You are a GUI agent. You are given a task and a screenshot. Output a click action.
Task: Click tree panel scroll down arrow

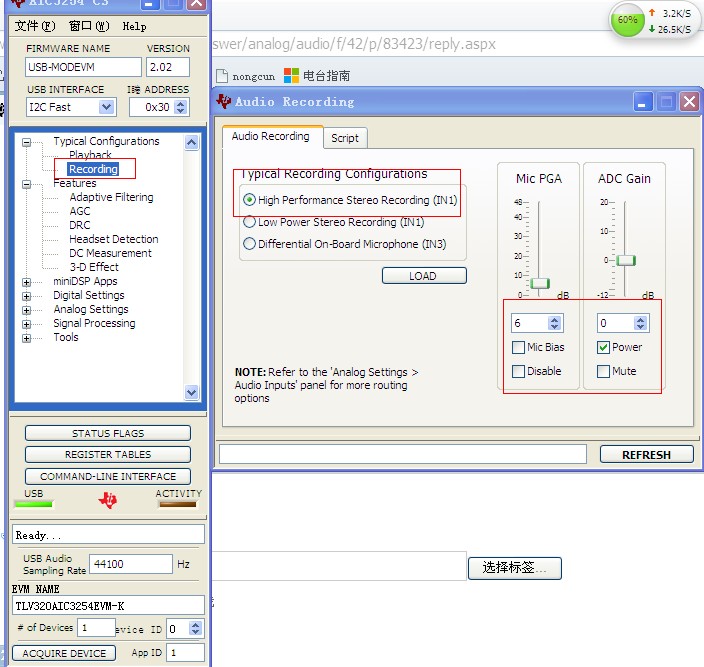point(191,392)
